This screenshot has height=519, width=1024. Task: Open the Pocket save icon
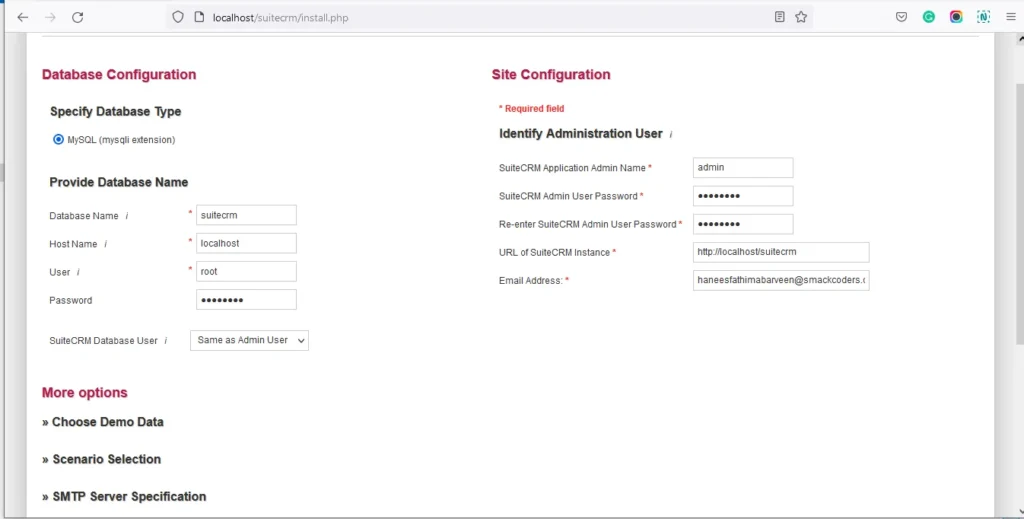click(x=901, y=17)
